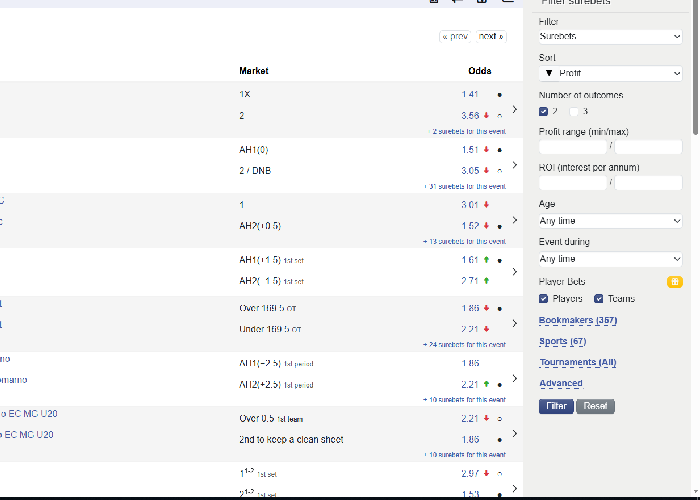Image resolution: width=700 pixels, height=500 pixels.
Task: Expand the Tournaments (All) section
Action: coord(578,362)
